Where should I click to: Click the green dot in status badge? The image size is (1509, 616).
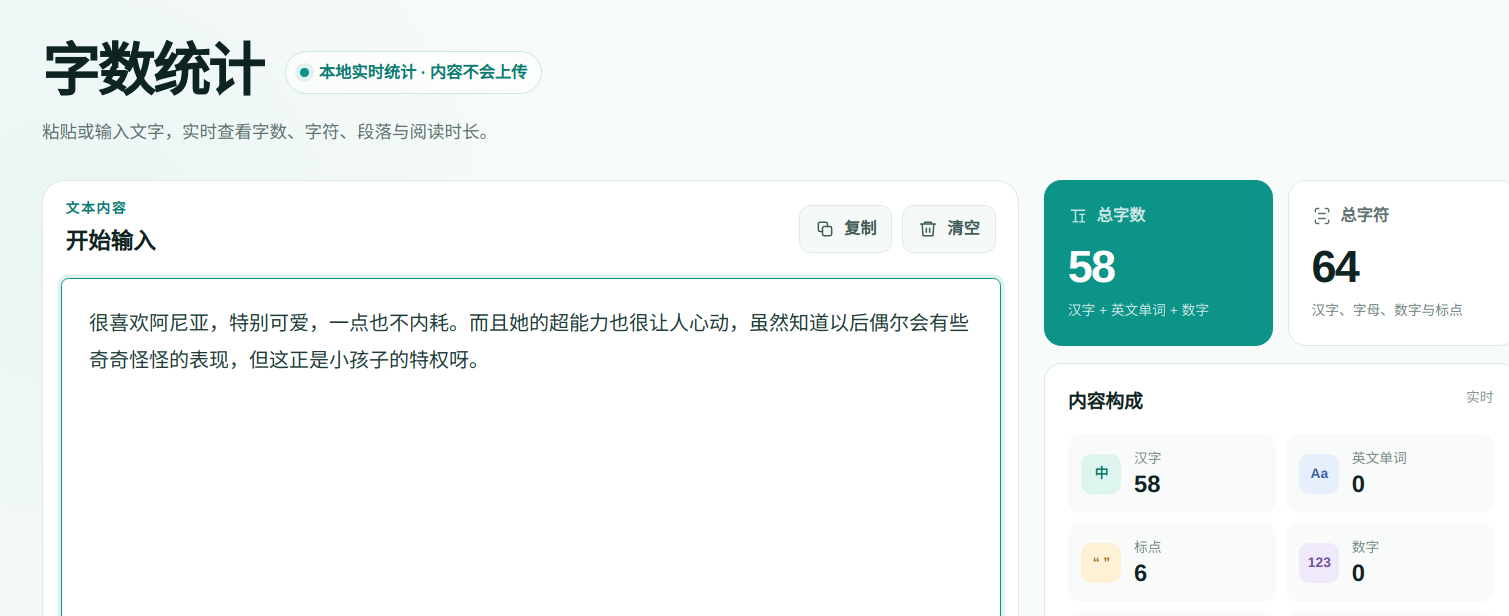[x=304, y=72]
